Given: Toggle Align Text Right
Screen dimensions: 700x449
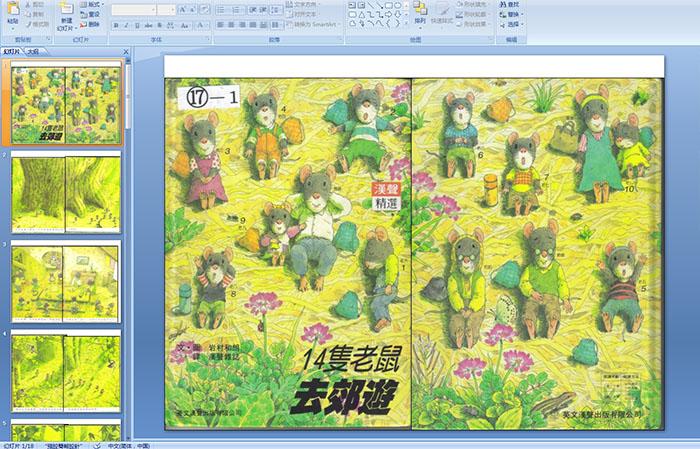Looking at the screenshot, I should (242, 25).
